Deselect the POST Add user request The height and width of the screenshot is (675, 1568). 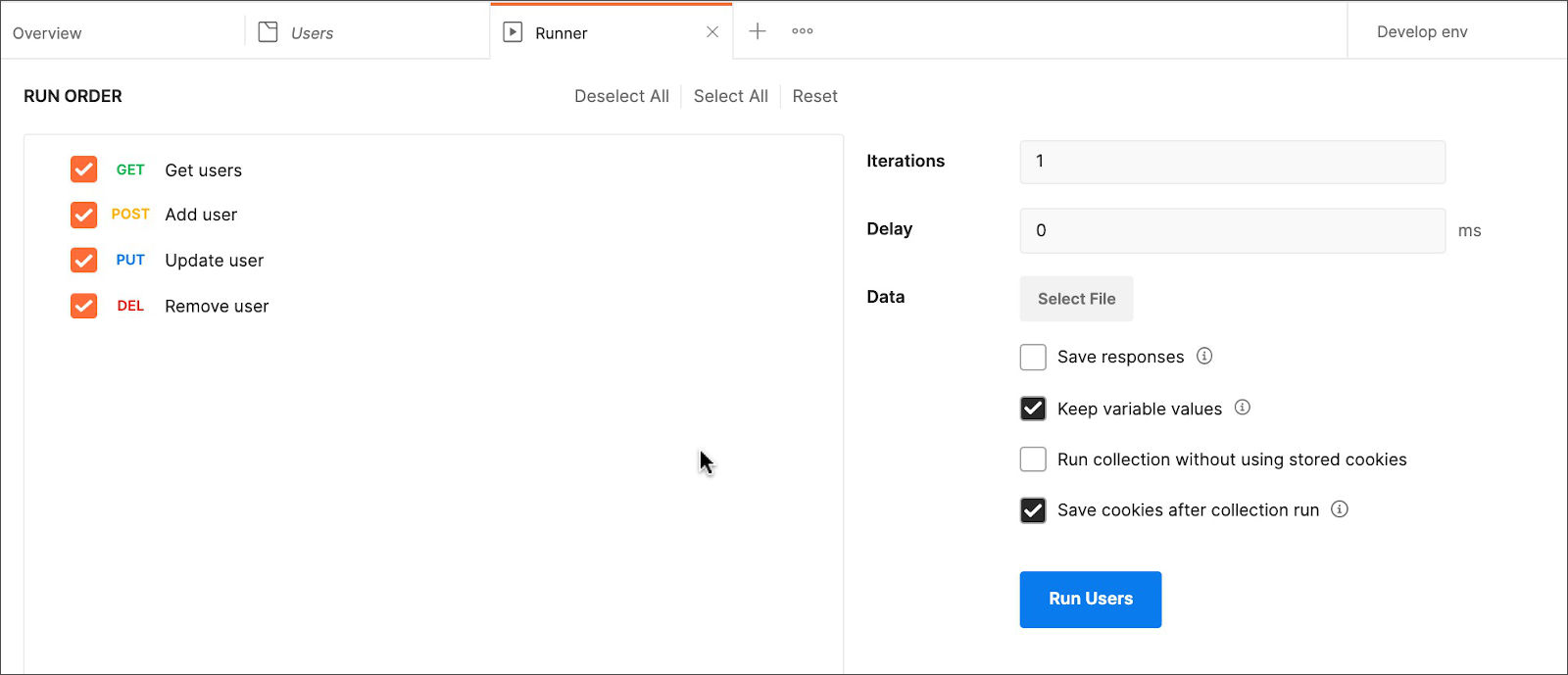[84, 215]
